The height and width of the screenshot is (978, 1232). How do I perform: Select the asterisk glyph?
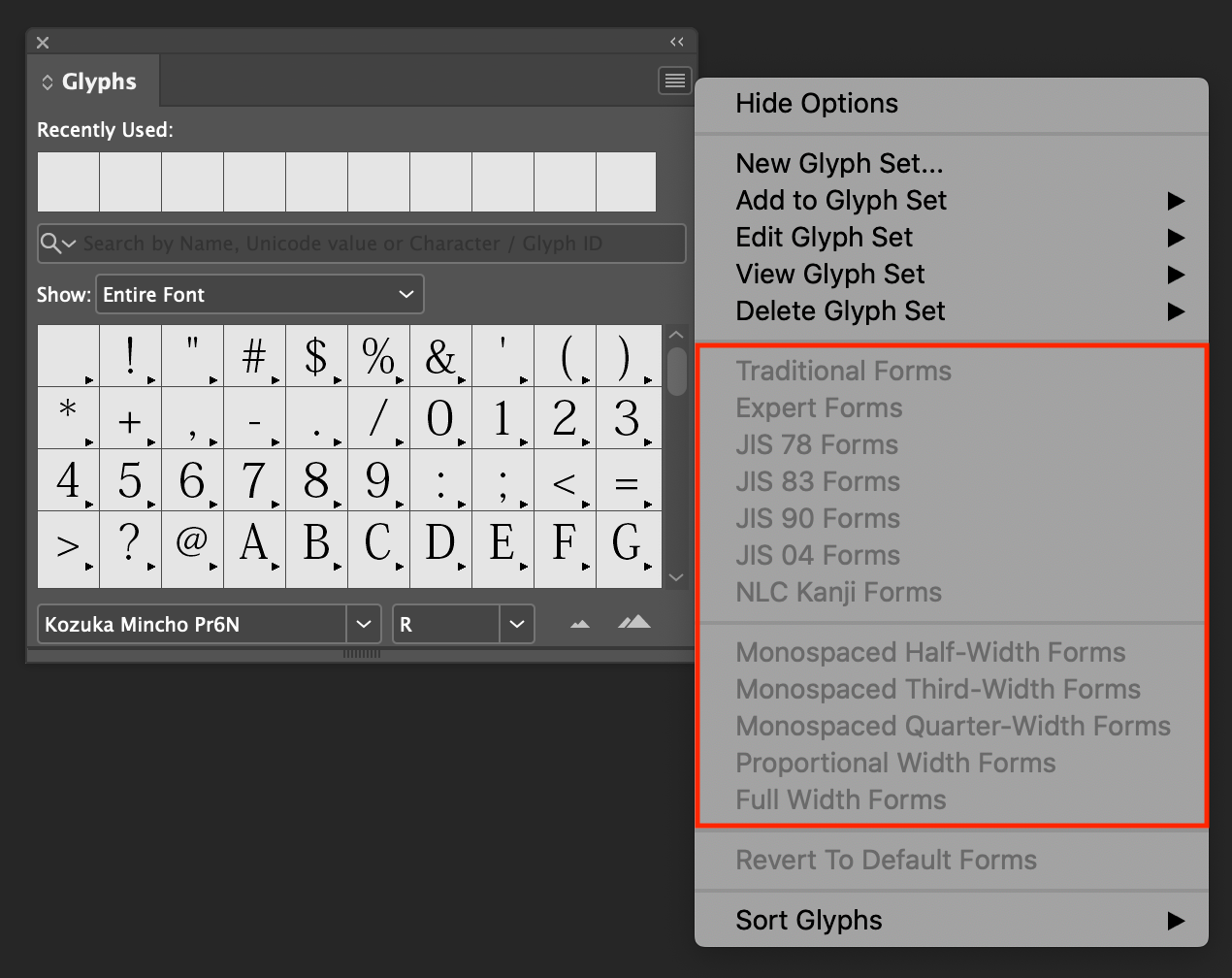69,418
